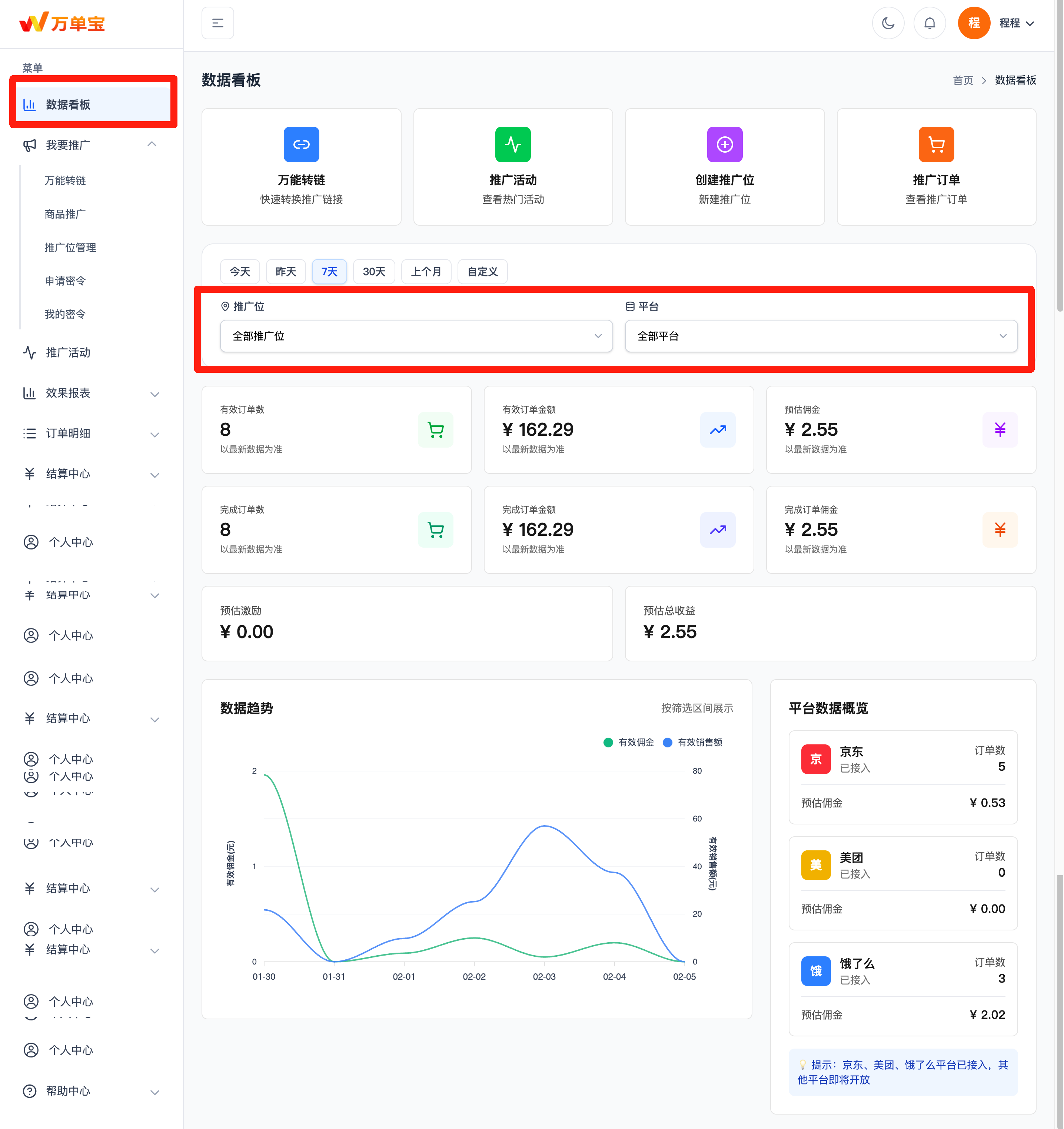Click the 京东 platform overview card

point(903,777)
